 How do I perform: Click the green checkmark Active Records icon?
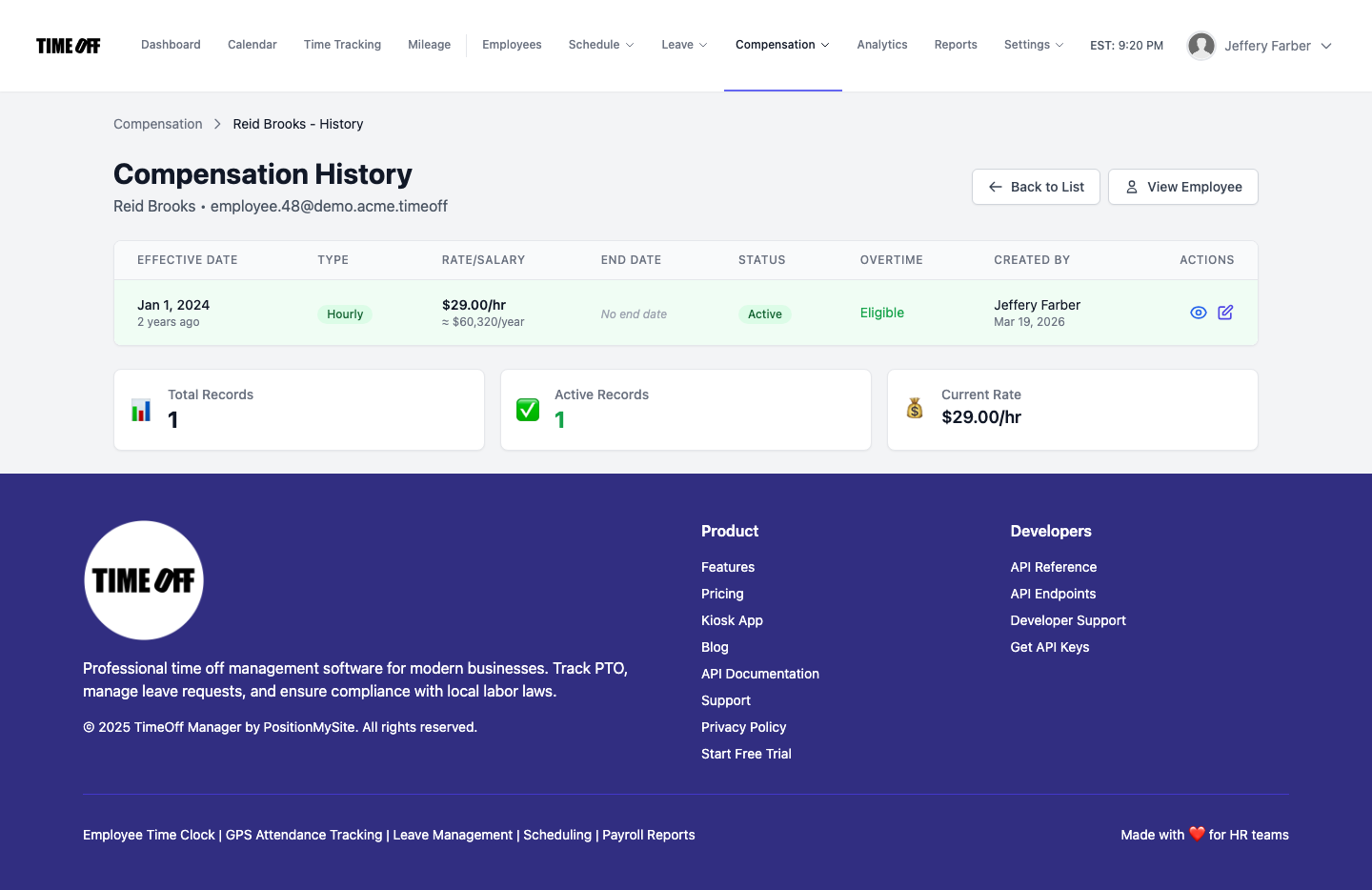(528, 410)
